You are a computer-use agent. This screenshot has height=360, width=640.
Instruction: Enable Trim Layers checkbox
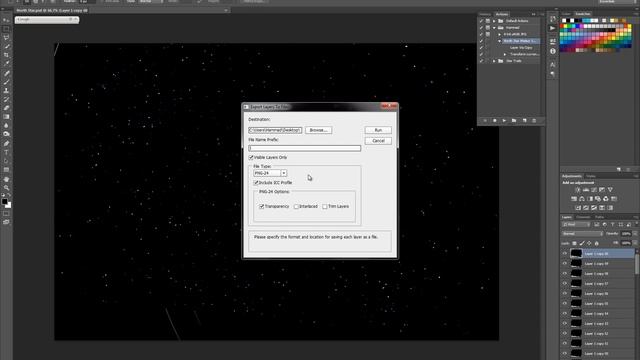click(324, 207)
